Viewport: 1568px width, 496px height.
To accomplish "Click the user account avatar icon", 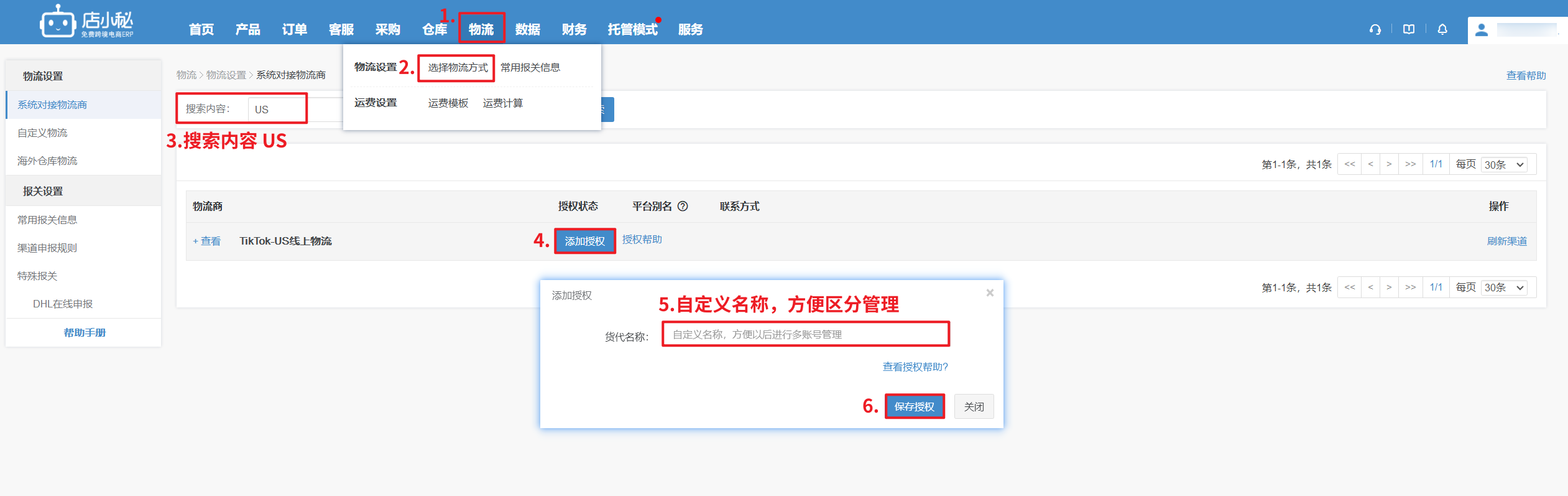I will pyautogui.click(x=1482, y=30).
